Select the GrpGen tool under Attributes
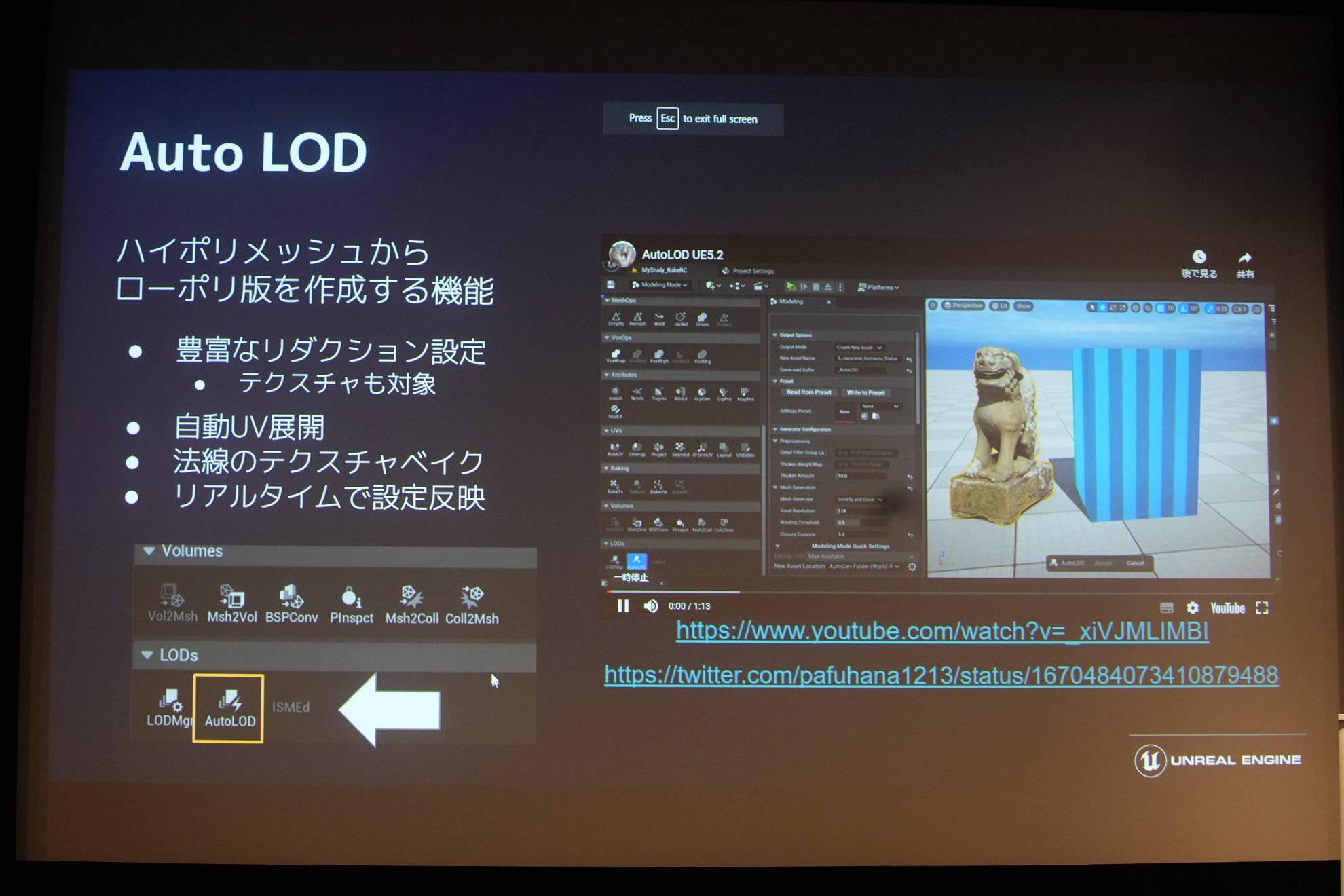Screen dimensions: 1344x896 coord(703,394)
